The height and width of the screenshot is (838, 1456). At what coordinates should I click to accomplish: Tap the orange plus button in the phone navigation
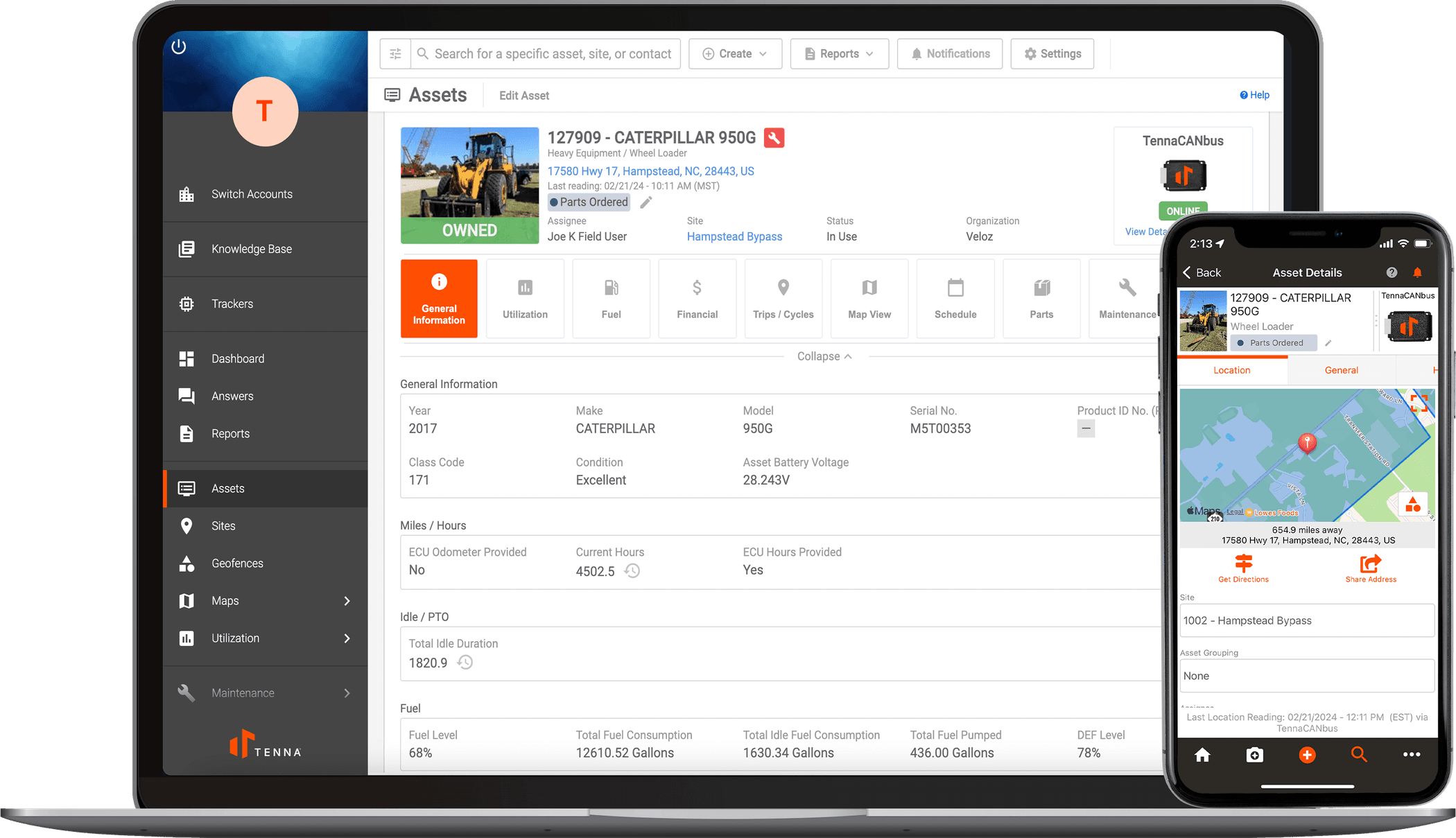[1307, 755]
